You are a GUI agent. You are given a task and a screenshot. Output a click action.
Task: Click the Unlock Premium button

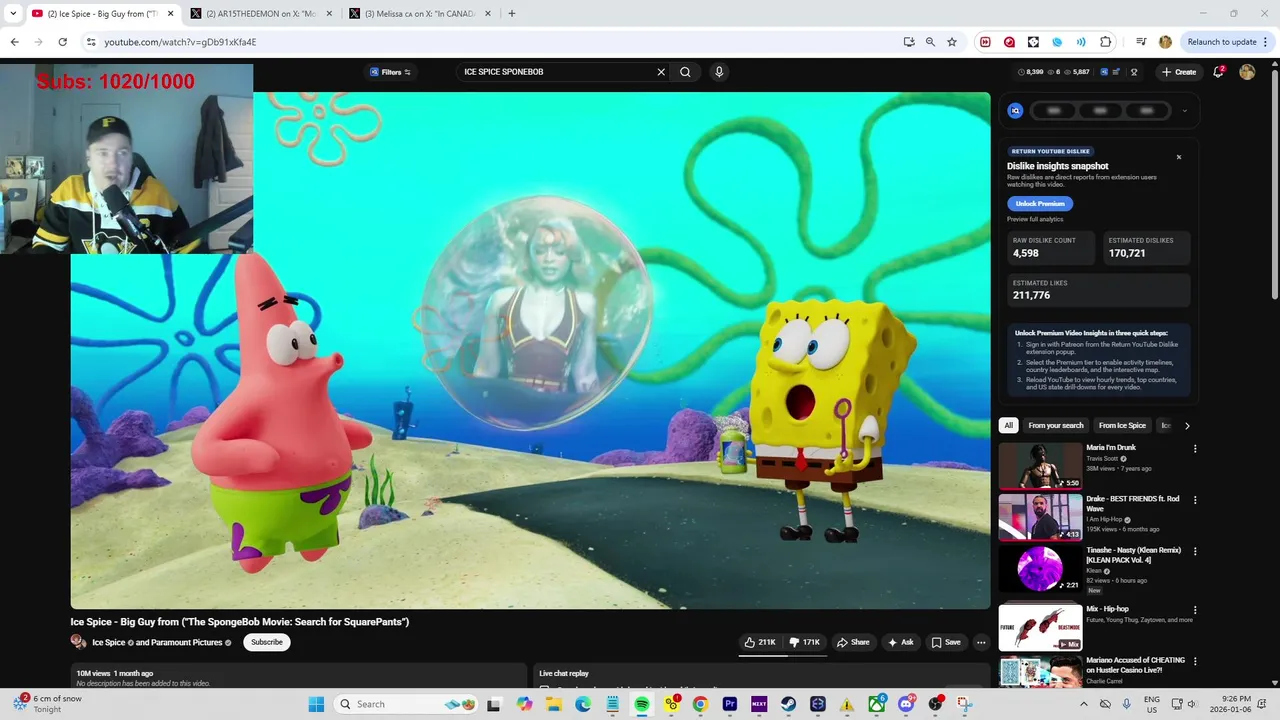[1040, 203]
